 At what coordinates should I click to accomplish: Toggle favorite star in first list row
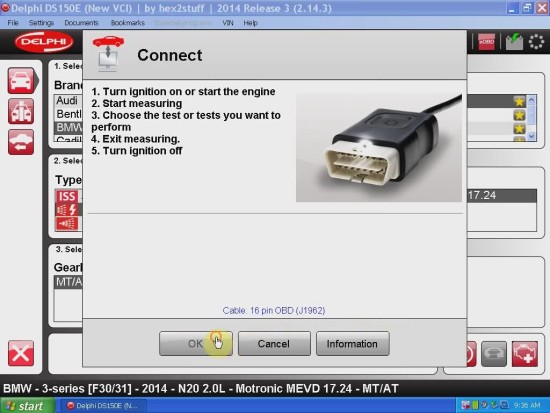519,101
